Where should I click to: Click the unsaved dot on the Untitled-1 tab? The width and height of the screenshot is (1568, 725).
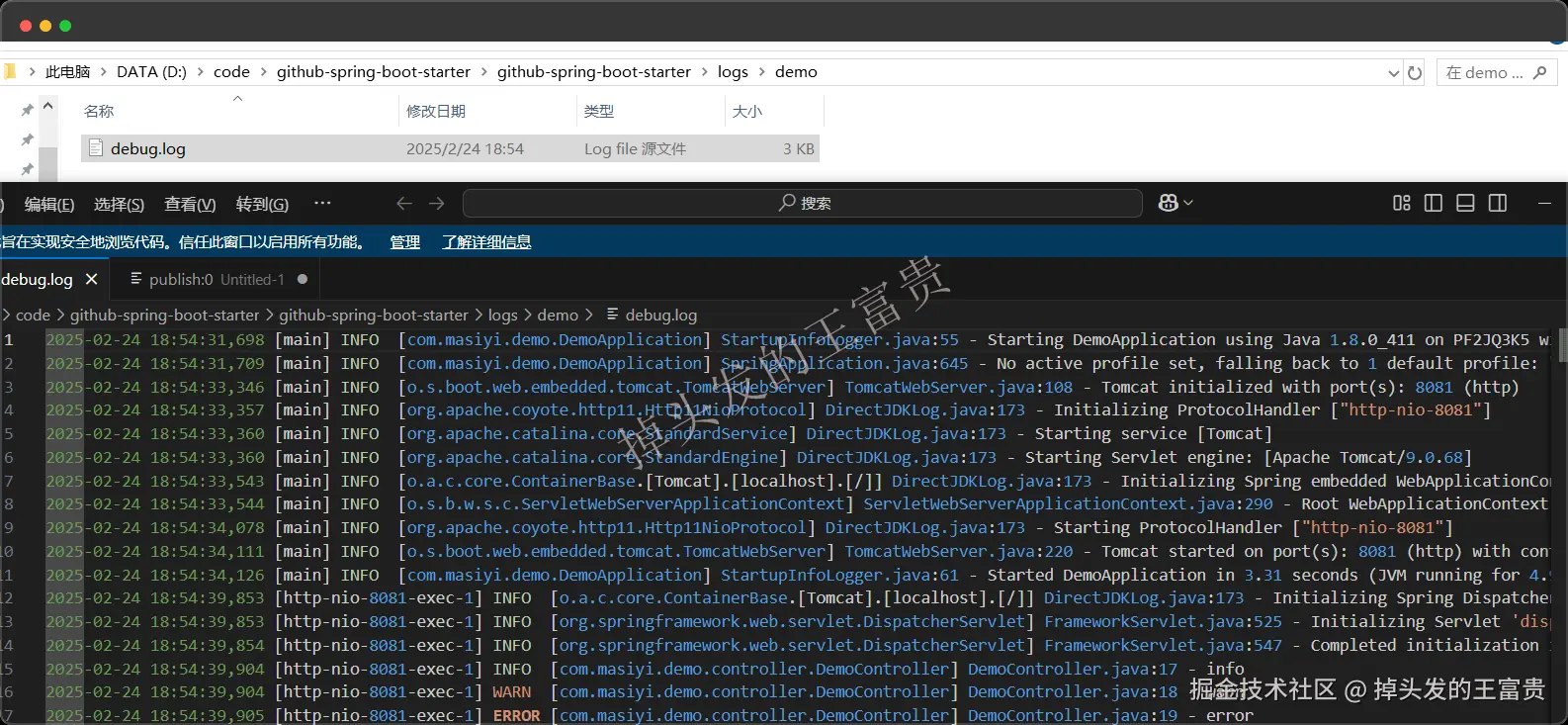click(x=303, y=279)
